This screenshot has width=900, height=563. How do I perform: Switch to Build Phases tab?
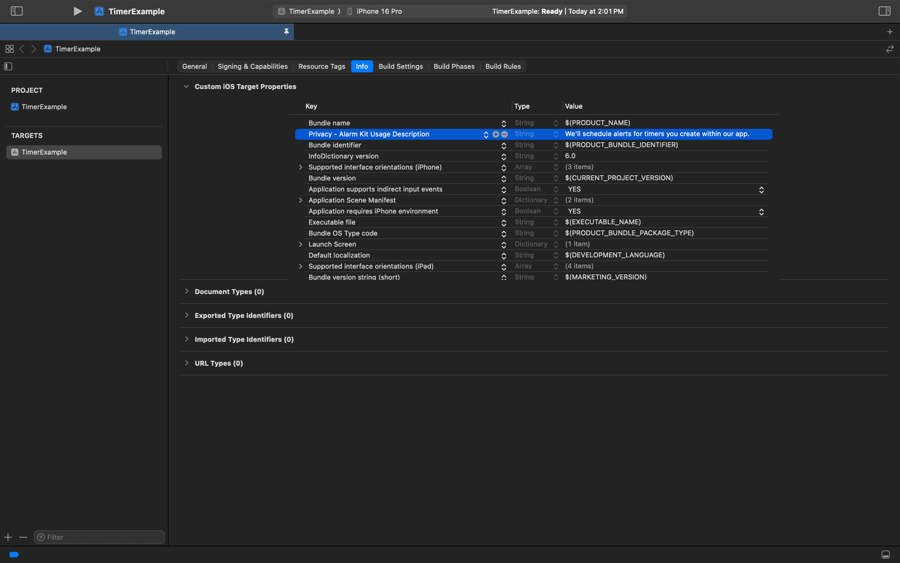(454, 67)
